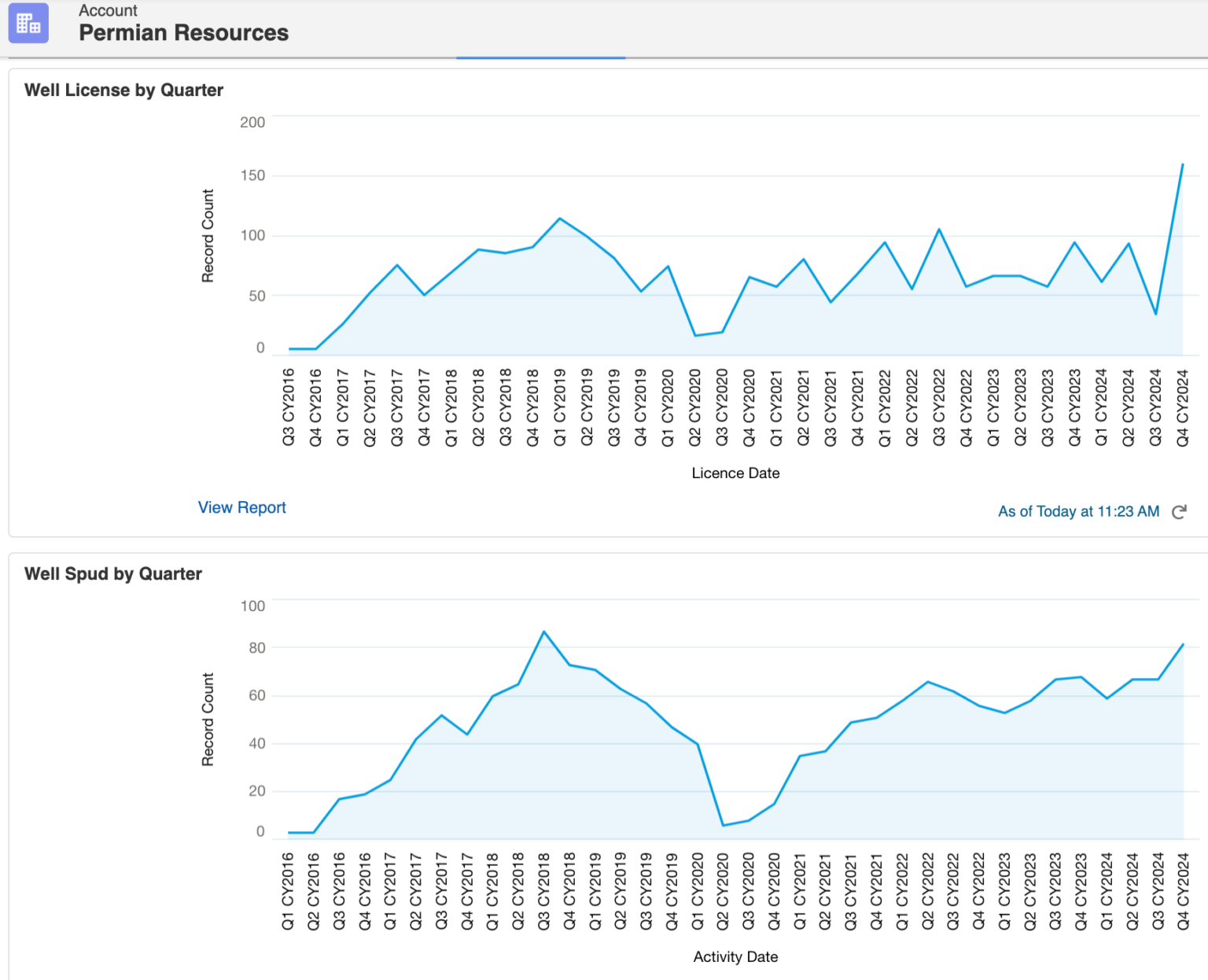
Task: Click the highest point on Well Spud chart
Action: [x=543, y=631]
